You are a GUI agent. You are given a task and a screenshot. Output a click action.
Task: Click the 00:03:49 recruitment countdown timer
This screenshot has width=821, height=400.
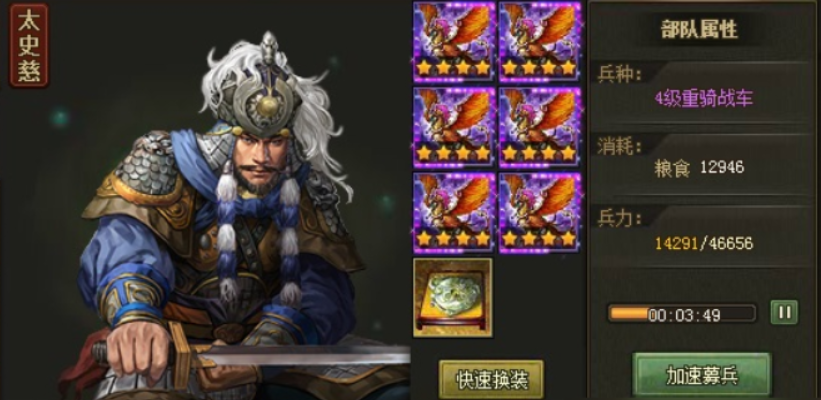click(684, 315)
